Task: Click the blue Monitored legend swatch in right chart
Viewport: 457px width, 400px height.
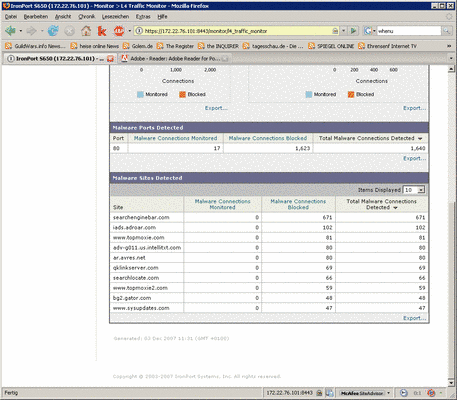Action: [x=309, y=94]
